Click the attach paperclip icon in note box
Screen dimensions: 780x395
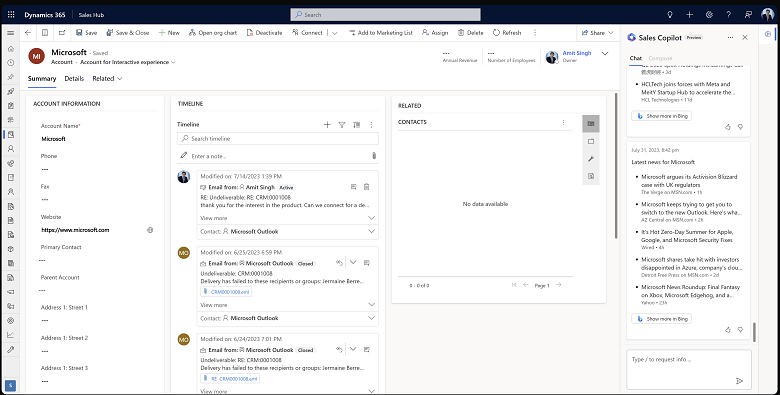374,156
